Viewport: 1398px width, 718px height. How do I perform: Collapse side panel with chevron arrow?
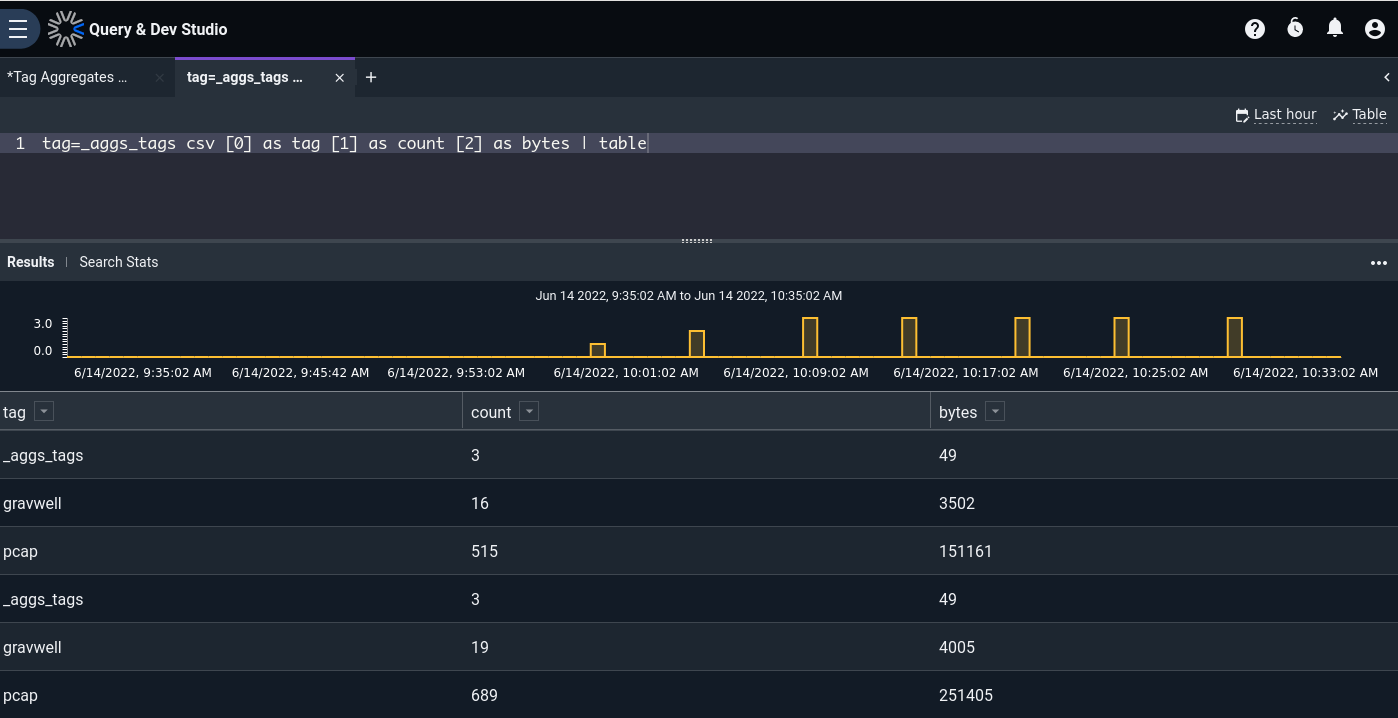pos(1387,77)
